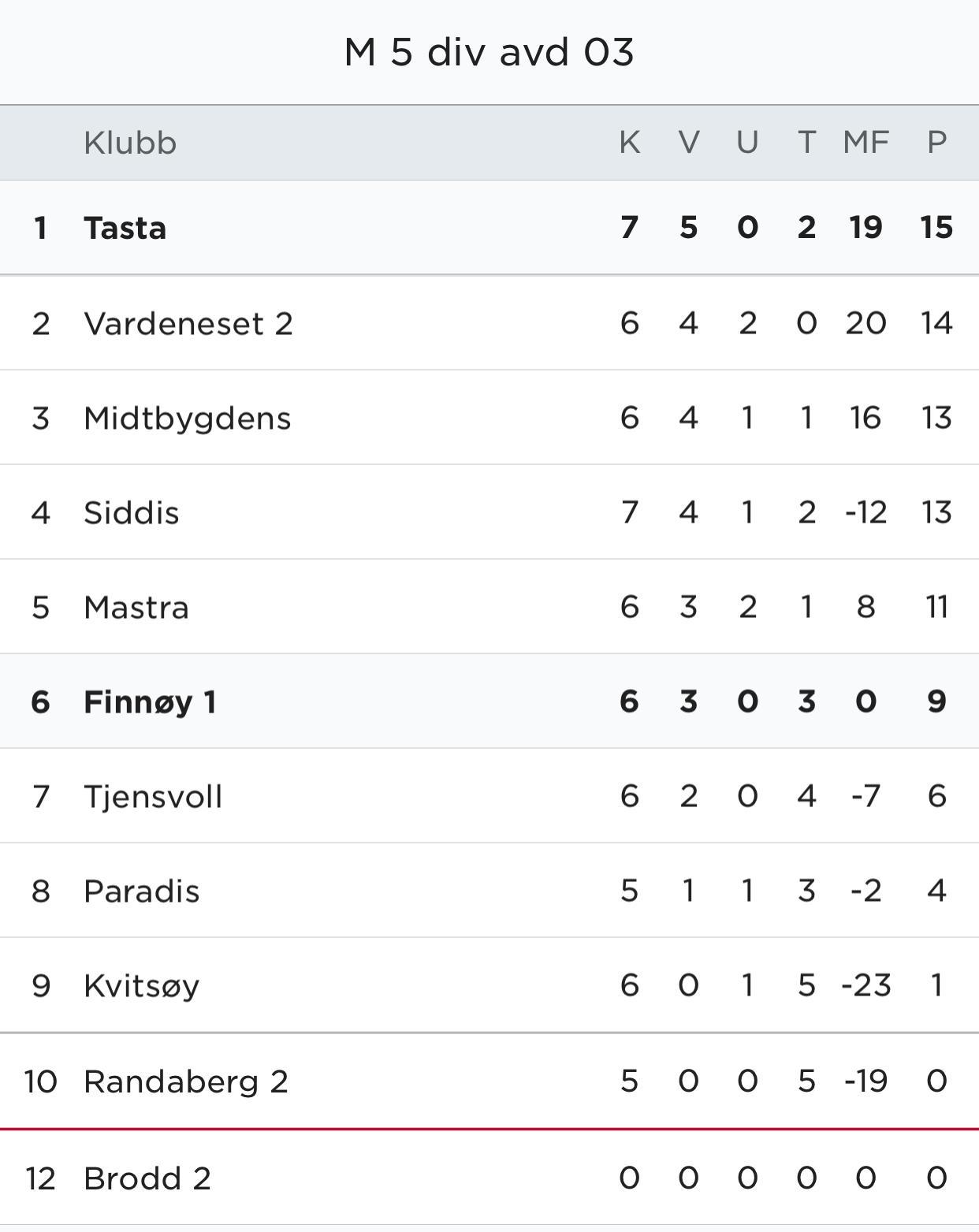Click the T losses column header
The image size is (979, 1232).
(x=806, y=143)
